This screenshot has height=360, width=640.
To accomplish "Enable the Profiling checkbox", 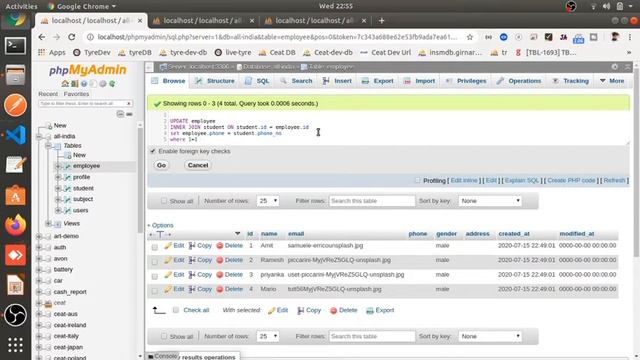I will click(x=417, y=180).
